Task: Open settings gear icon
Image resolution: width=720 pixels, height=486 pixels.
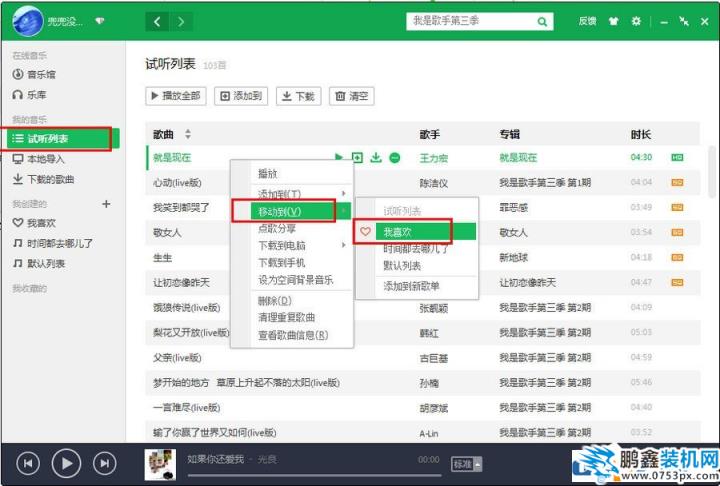Action: pyautogui.click(x=636, y=21)
